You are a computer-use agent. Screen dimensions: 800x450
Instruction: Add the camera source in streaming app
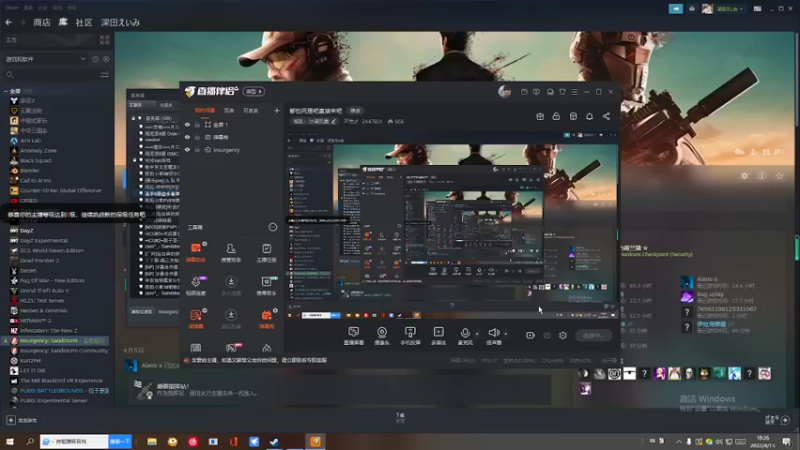(382, 336)
